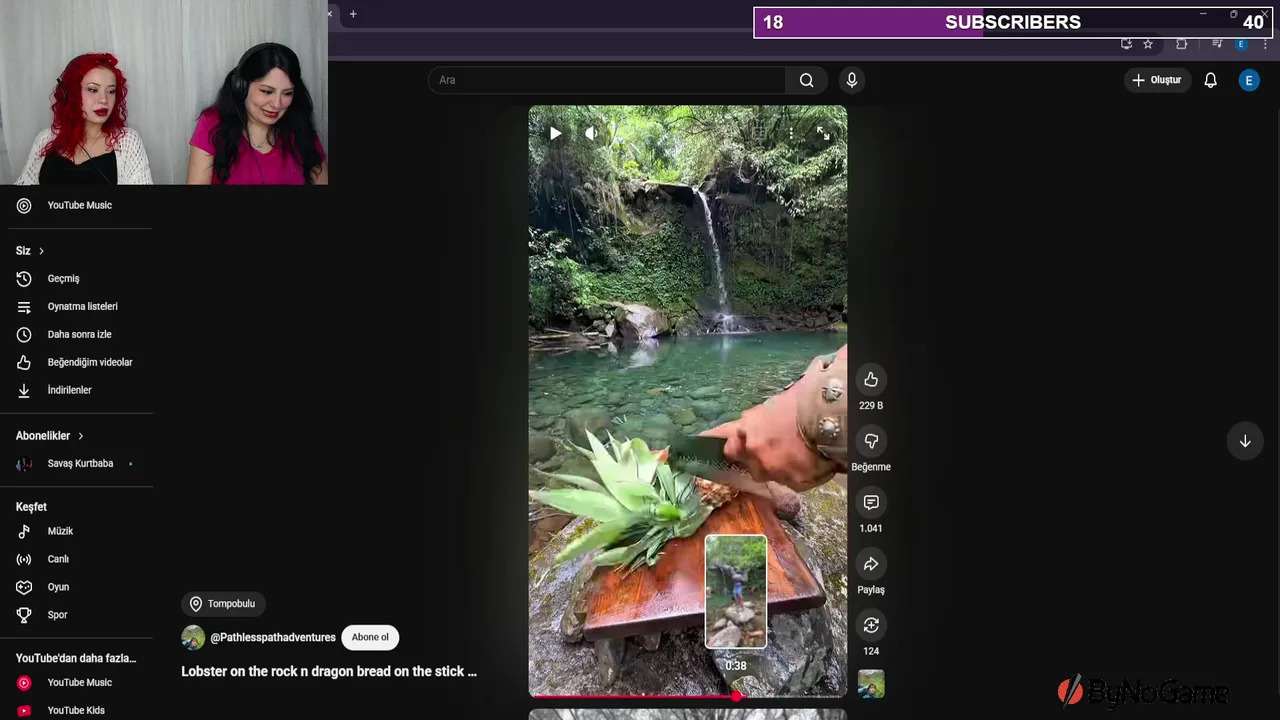Open the comments panel with 1.041 comments

[x=871, y=502]
